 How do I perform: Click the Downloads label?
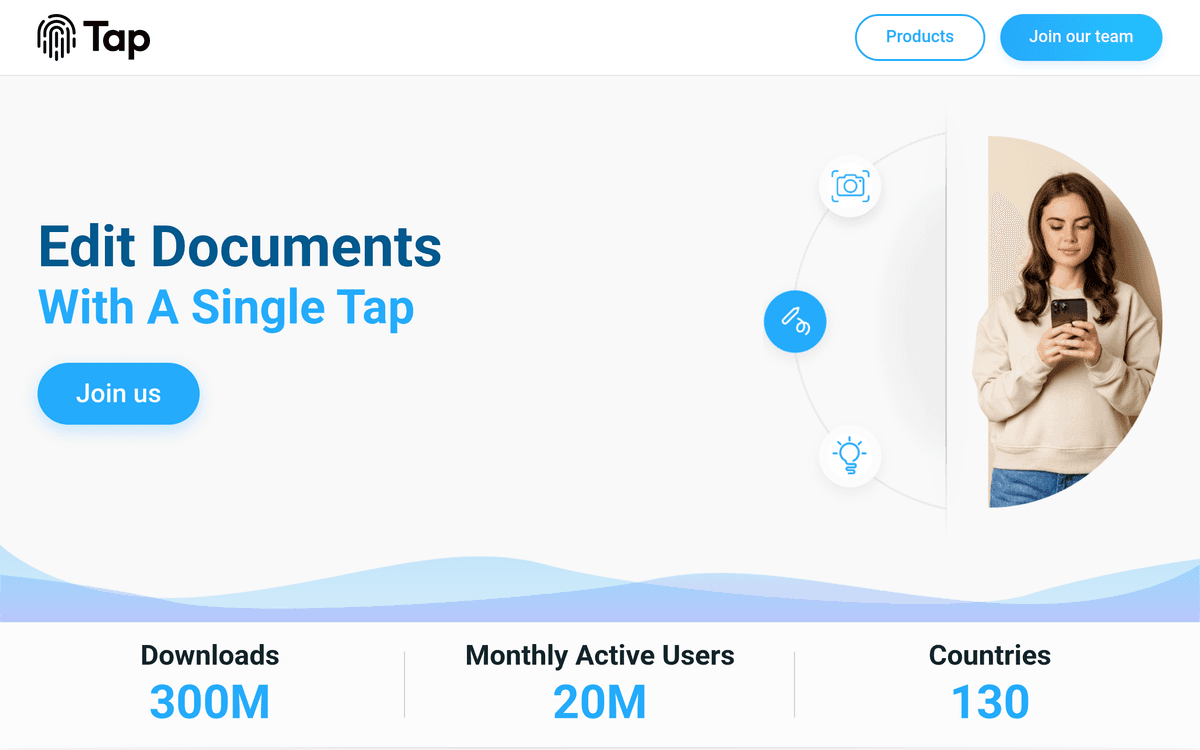pos(210,655)
